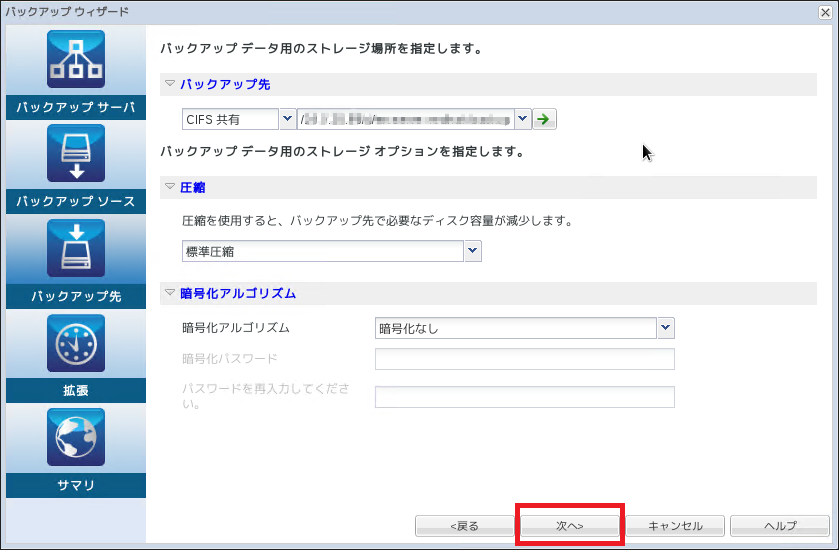Select the Backup Destination disk icon
Image resolution: width=839 pixels, height=550 pixels.
pyautogui.click(x=75, y=248)
